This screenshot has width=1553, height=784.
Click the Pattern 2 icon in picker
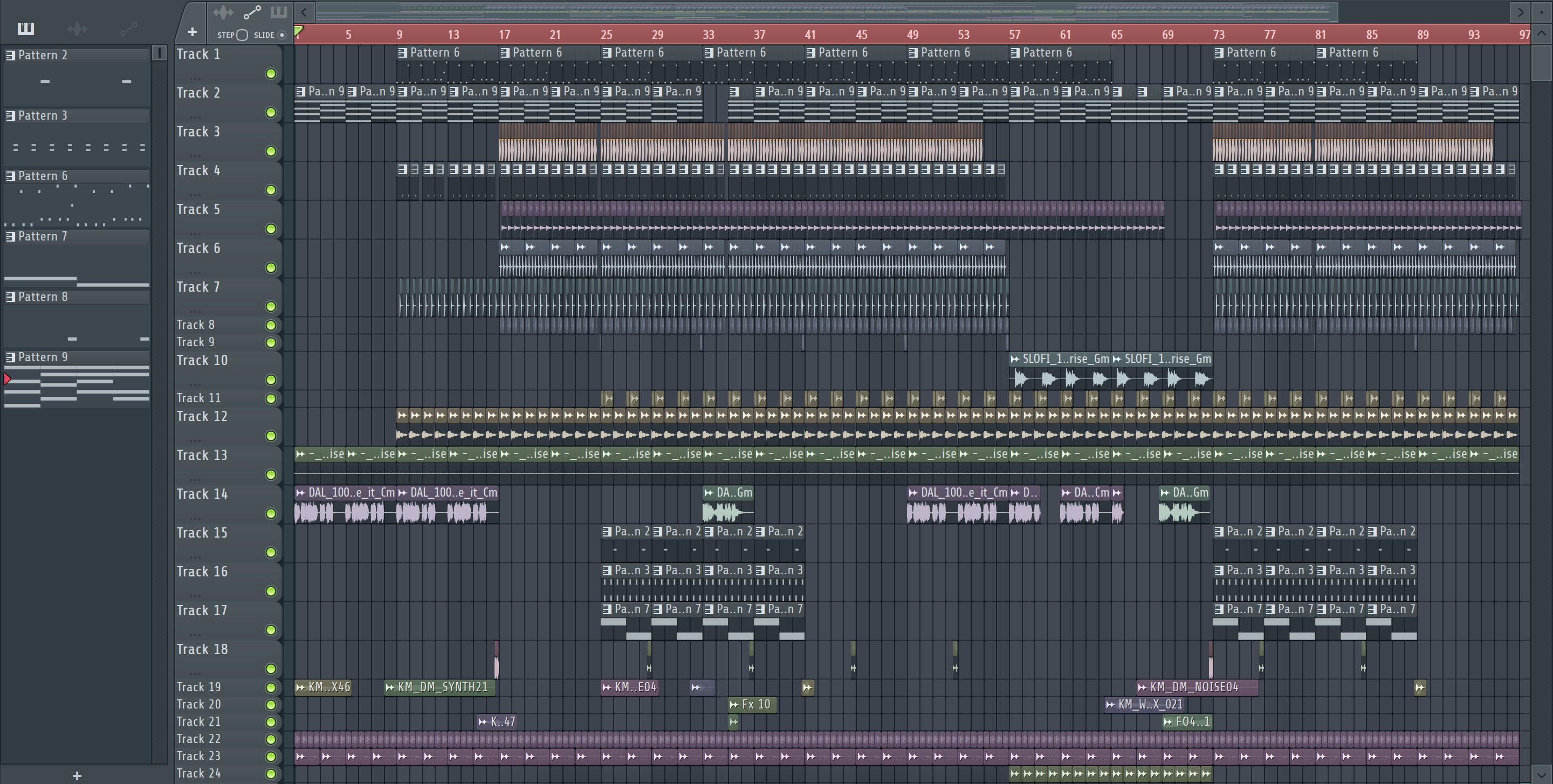(10, 56)
